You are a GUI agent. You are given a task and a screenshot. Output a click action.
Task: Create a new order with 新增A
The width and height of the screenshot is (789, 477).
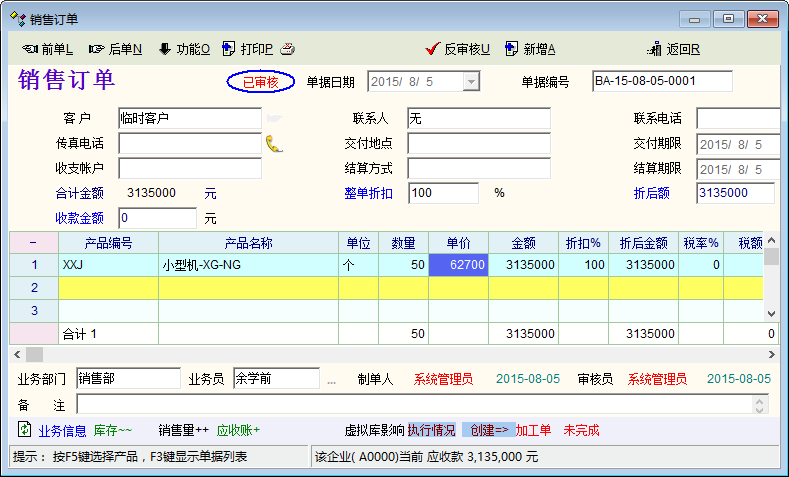[530, 49]
